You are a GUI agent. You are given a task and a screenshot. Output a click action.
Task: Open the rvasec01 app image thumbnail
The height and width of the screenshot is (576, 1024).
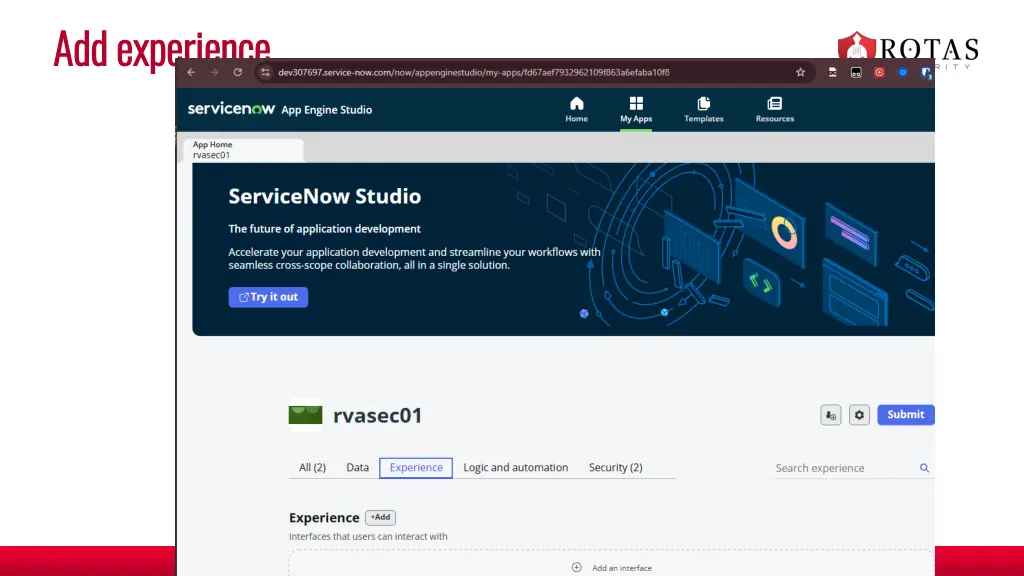point(306,415)
